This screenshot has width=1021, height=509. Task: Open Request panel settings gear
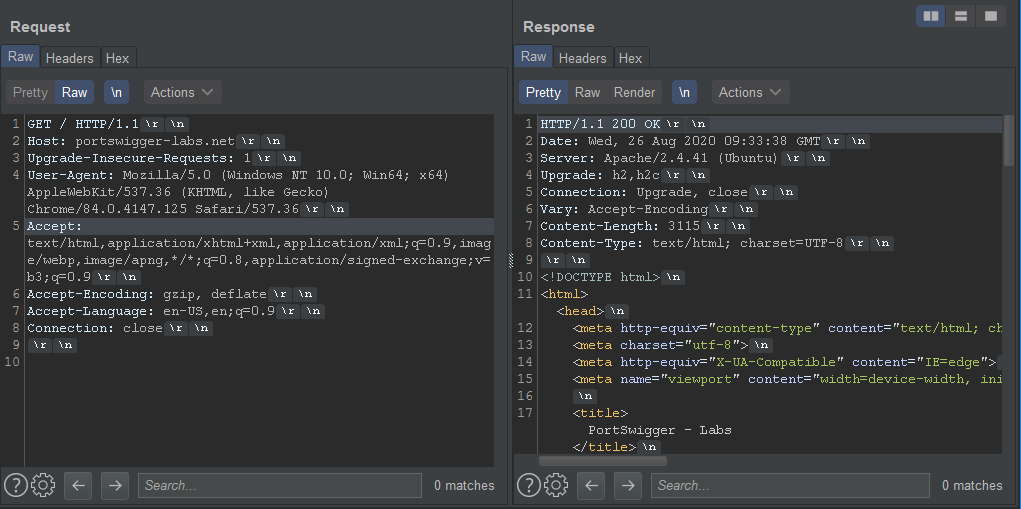pos(43,485)
